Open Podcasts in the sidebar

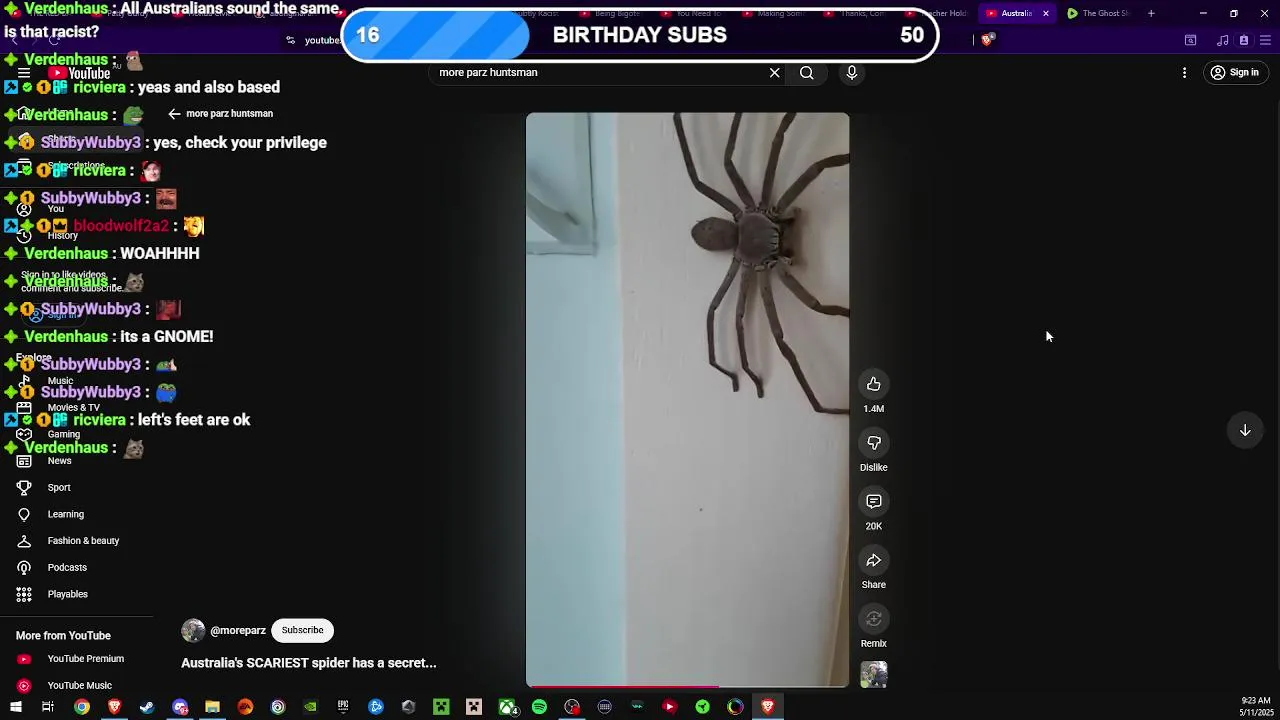(x=67, y=567)
